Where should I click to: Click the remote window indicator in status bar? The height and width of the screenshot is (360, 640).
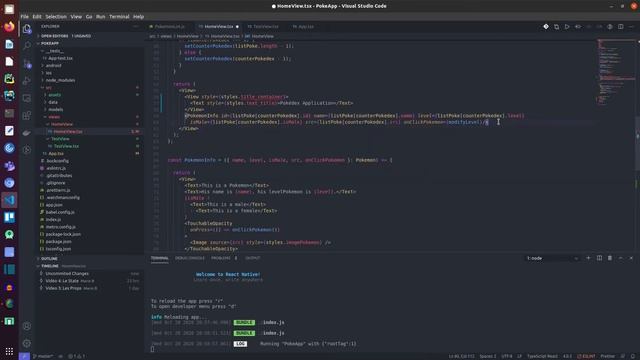(x=24, y=356)
